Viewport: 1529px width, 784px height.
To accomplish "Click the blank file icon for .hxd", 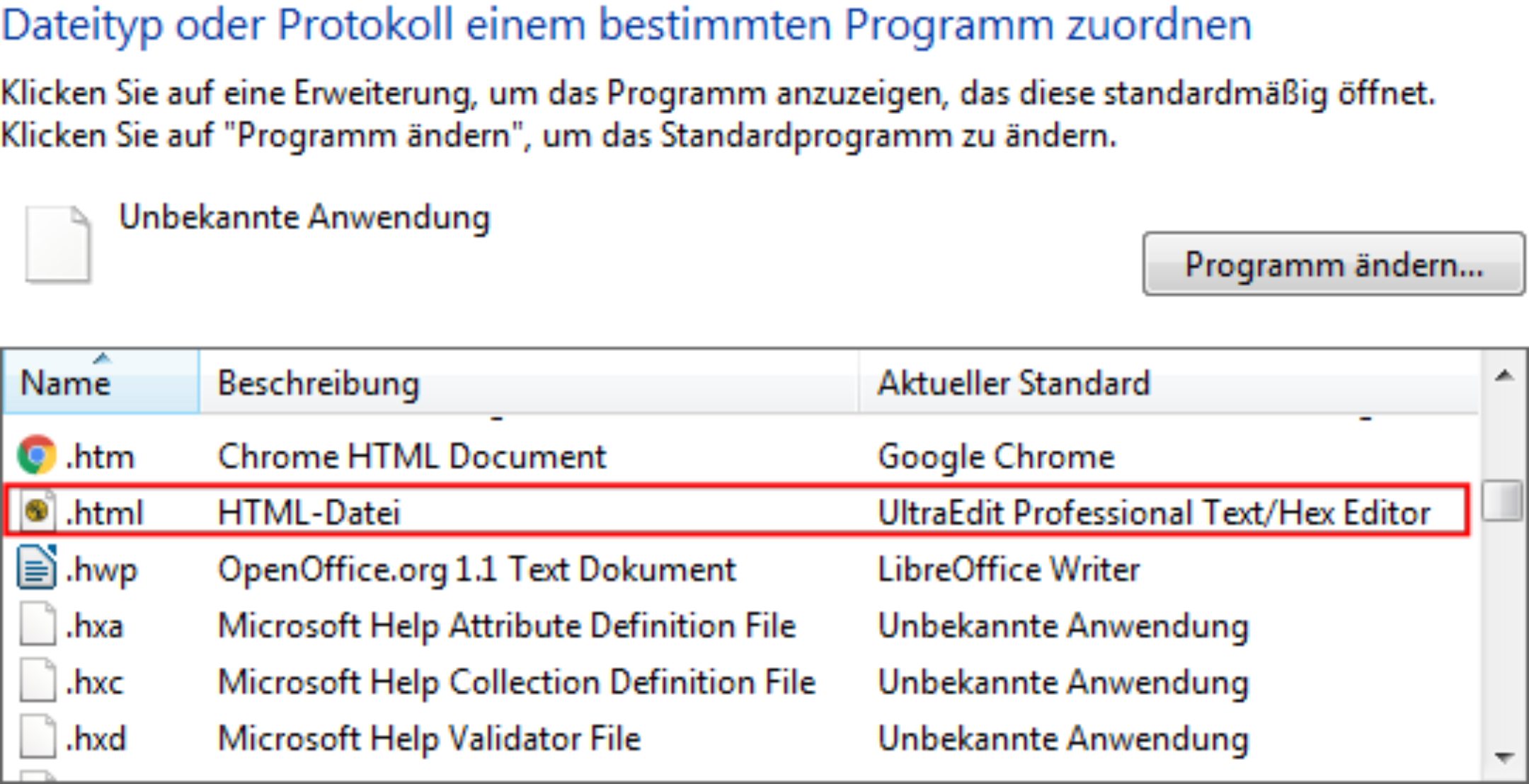I will [38, 737].
